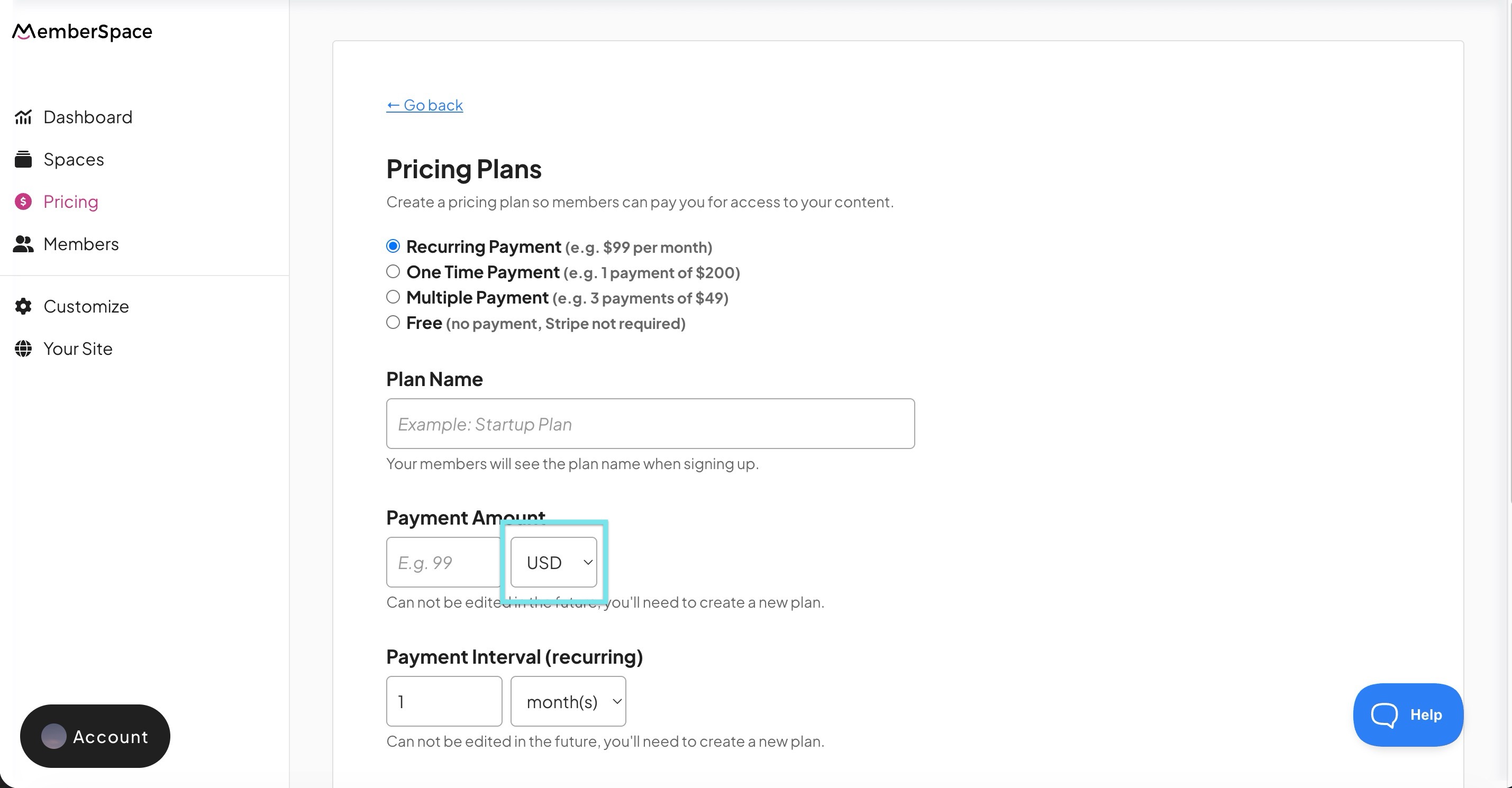Go to Spaces in sidebar

(x=74, y=160)
